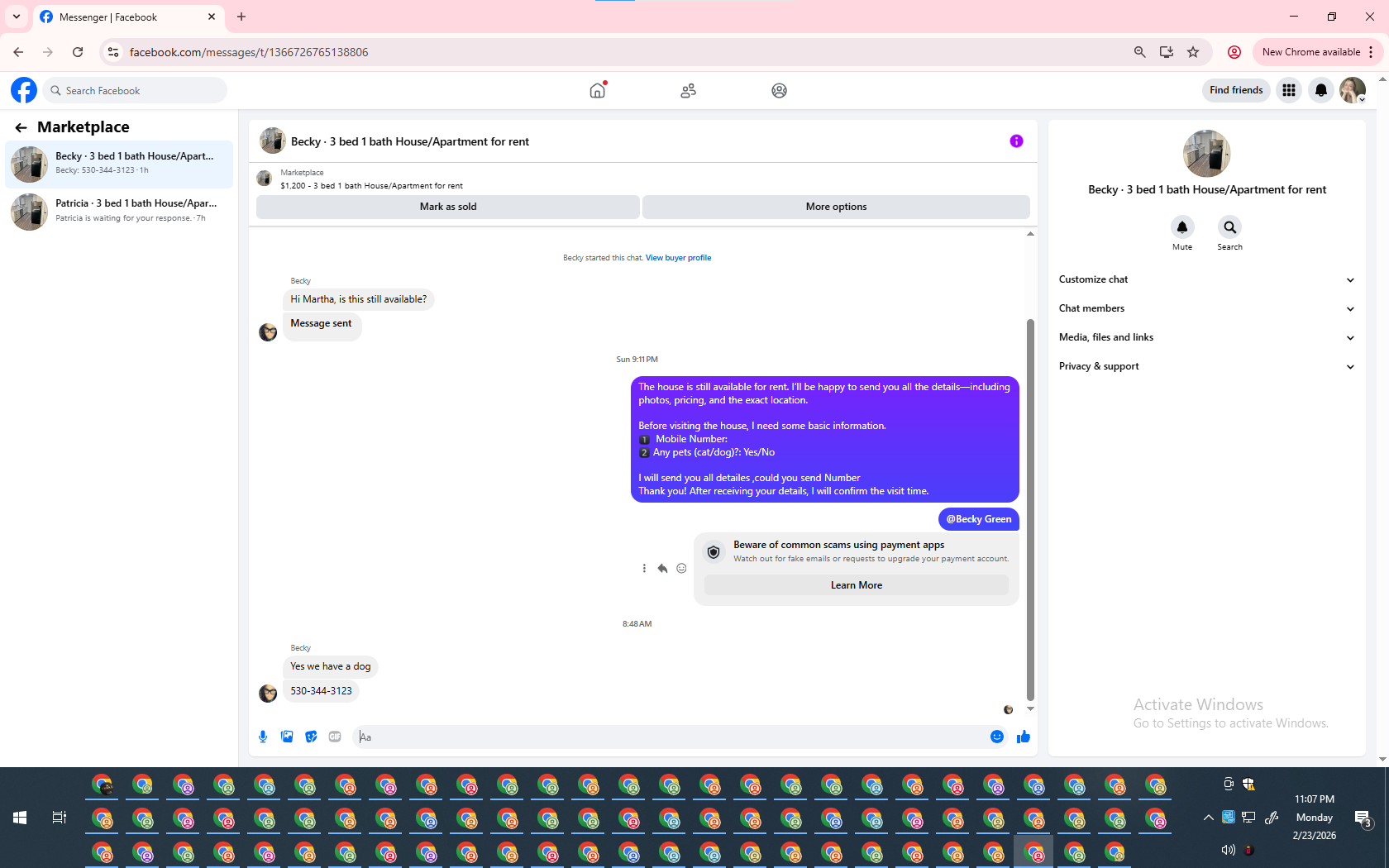This screenshot has height=868, width=1389.
Task: Search in conversation using magnifier icon
Action: (x=1229, y=227)
